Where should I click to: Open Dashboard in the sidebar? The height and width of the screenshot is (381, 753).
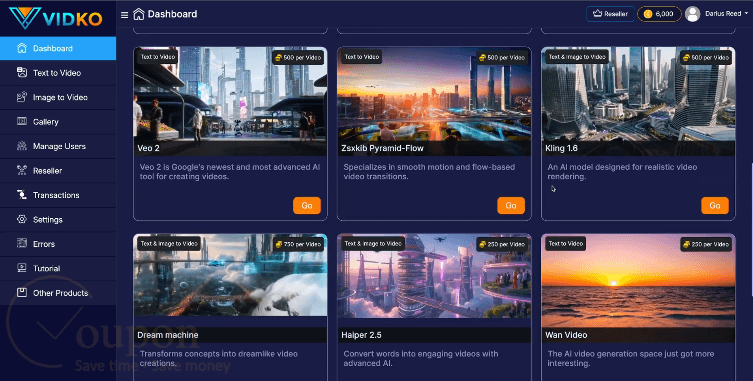click(x=58, y=49)
